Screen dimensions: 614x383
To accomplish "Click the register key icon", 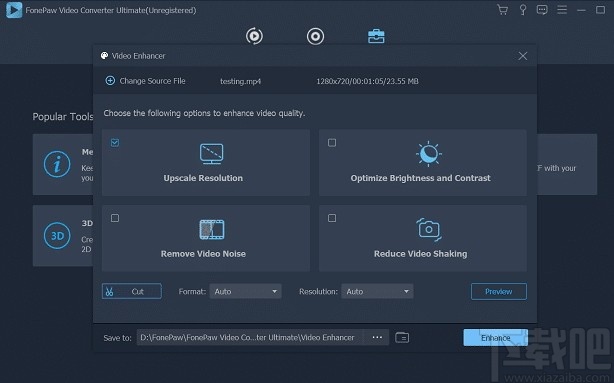I will coord(522,10).
